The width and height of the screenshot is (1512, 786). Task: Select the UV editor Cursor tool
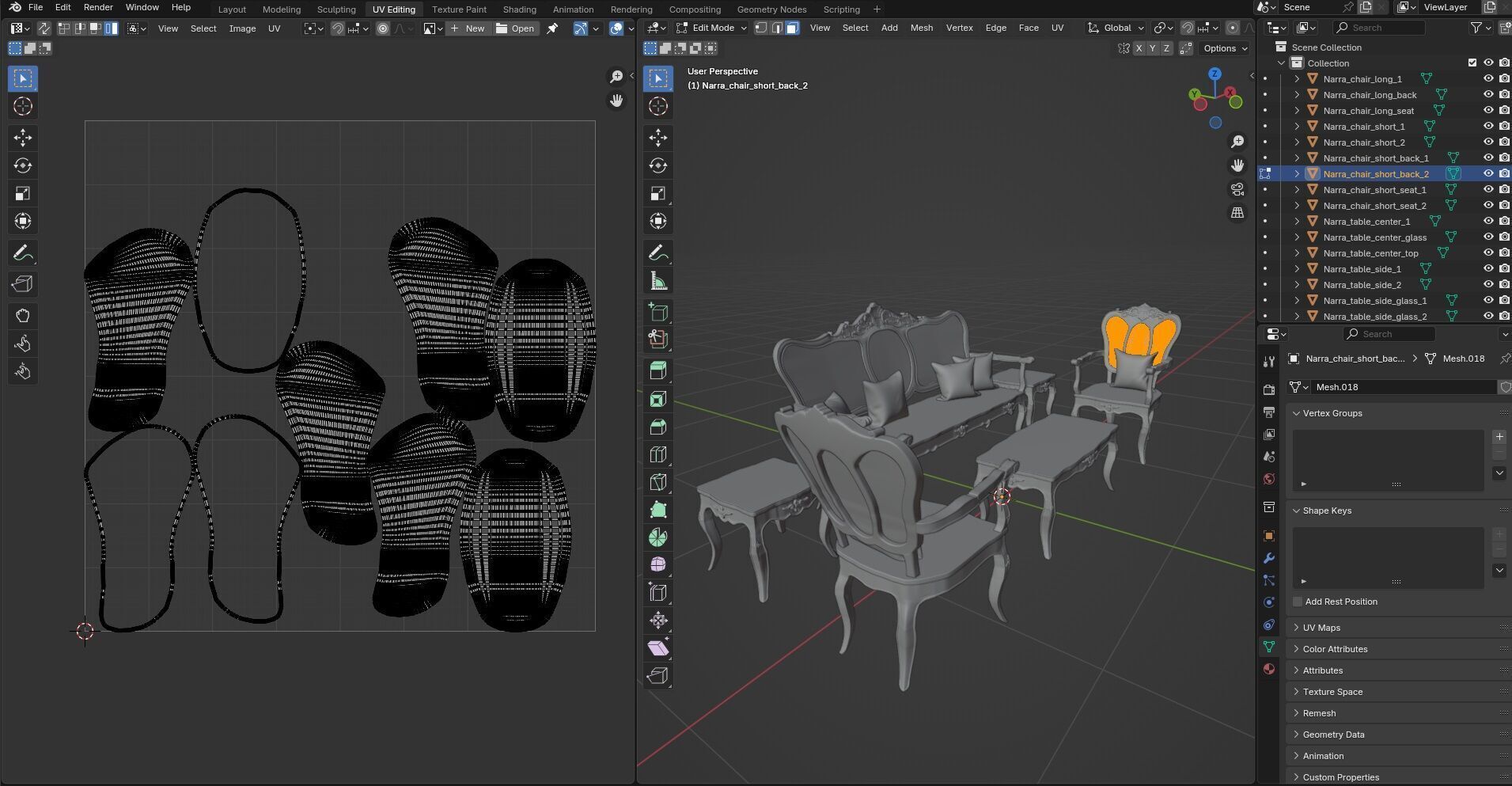point(23,106)
